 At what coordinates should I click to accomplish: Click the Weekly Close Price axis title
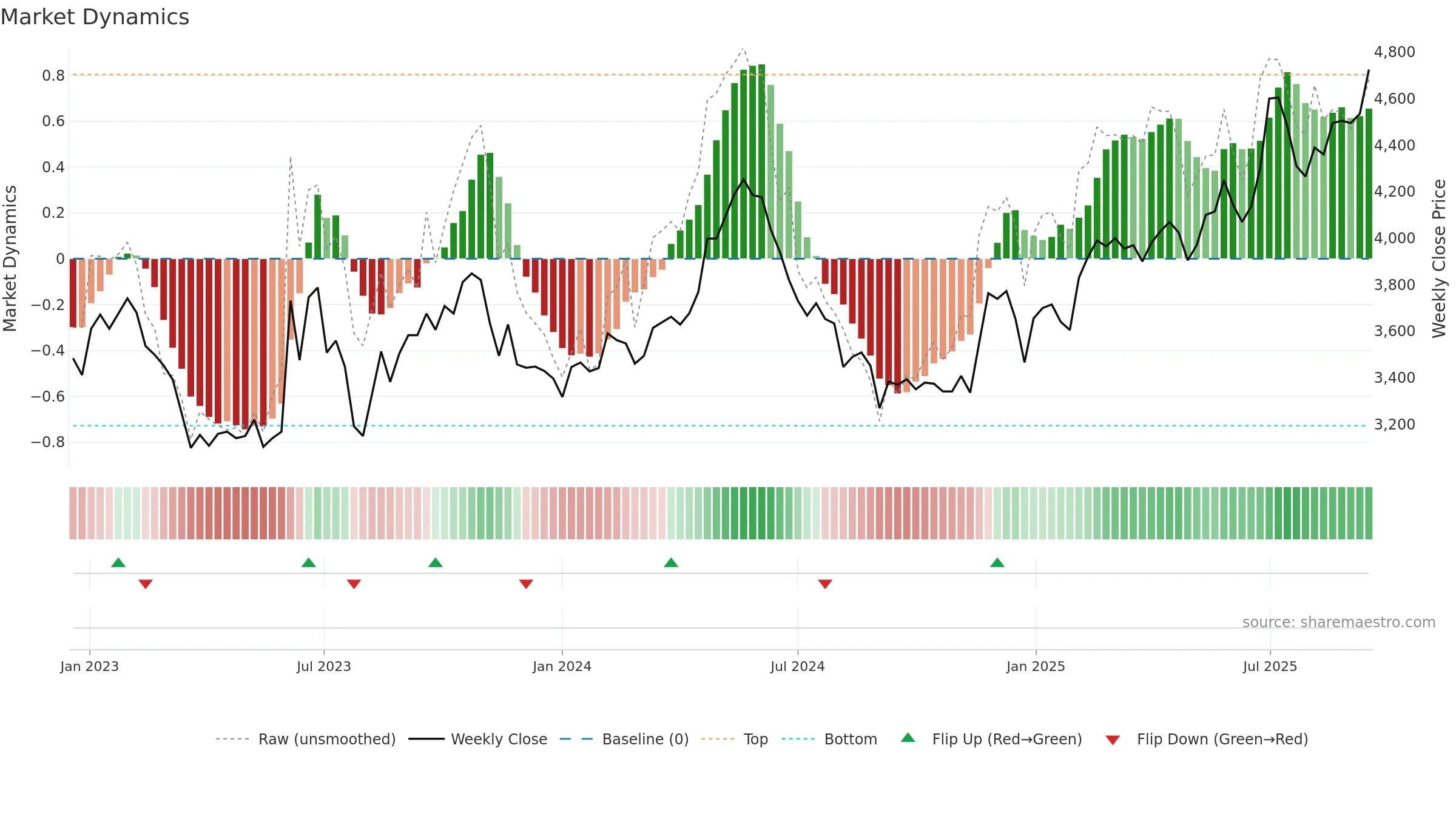[x=1440, y=258]
